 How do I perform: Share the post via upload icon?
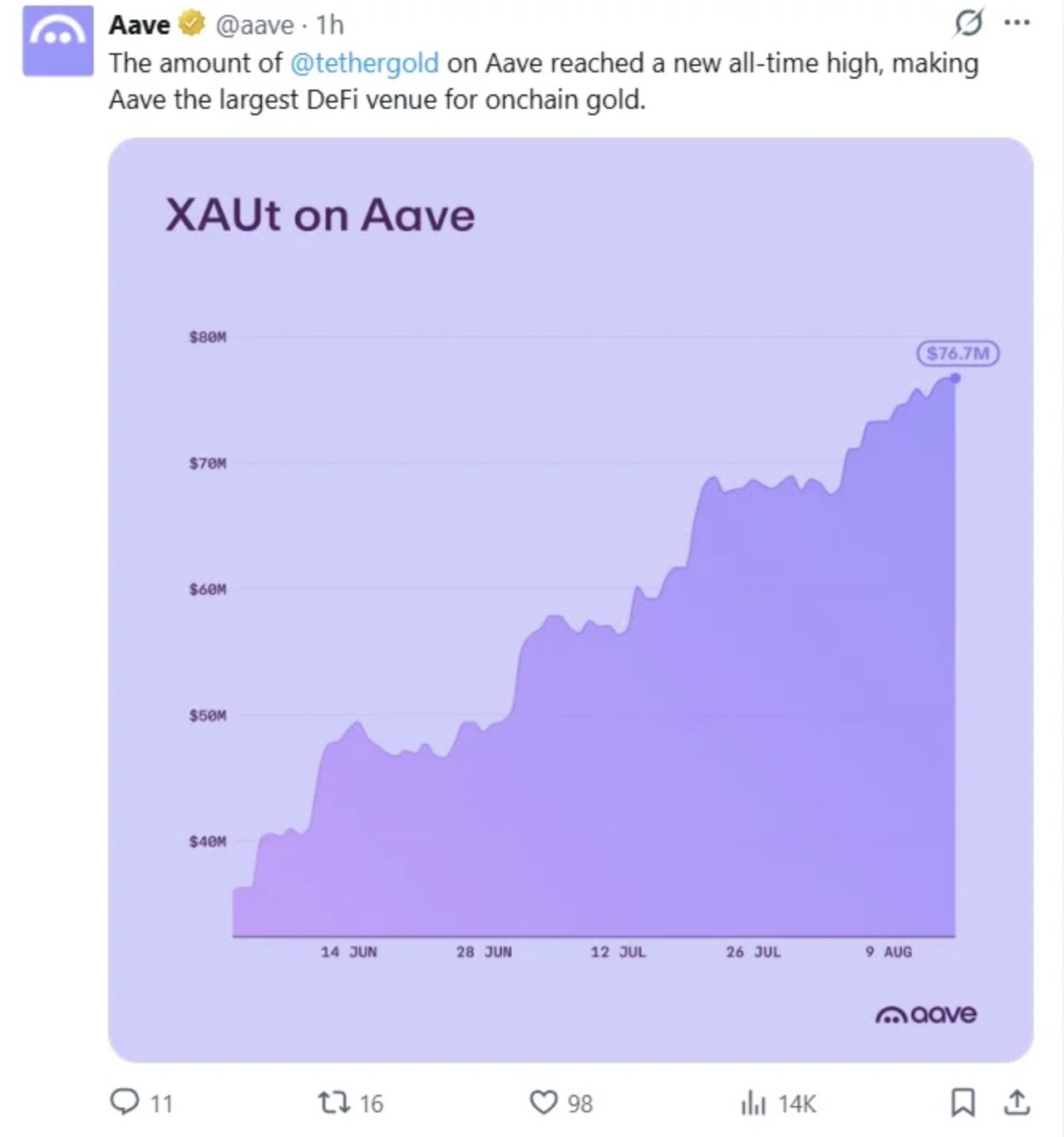pyautogui.click(x=1016, y=1102)
